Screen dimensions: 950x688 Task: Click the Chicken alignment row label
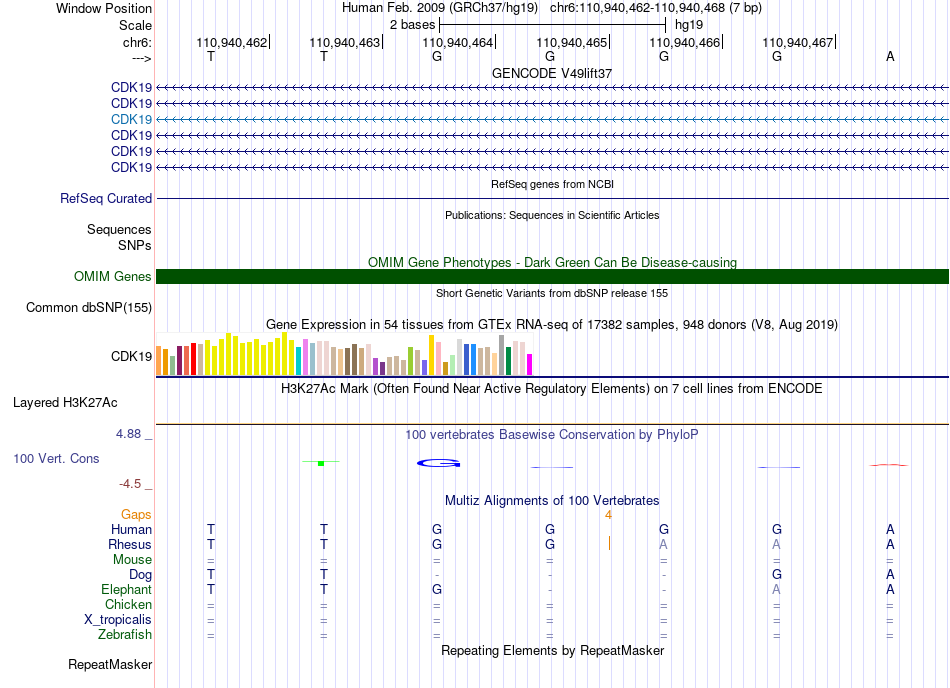128,604
